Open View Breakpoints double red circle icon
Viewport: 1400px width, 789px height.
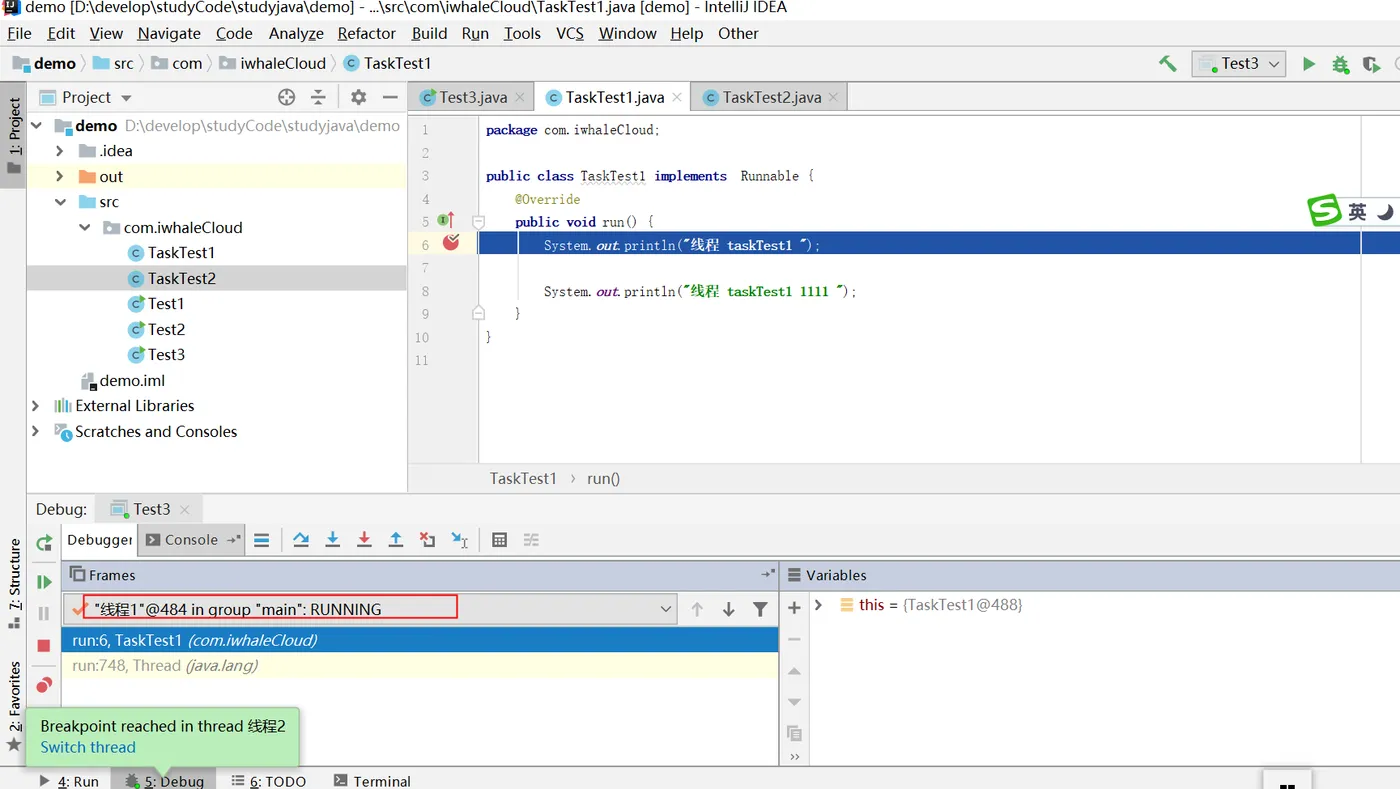(44, 685)
